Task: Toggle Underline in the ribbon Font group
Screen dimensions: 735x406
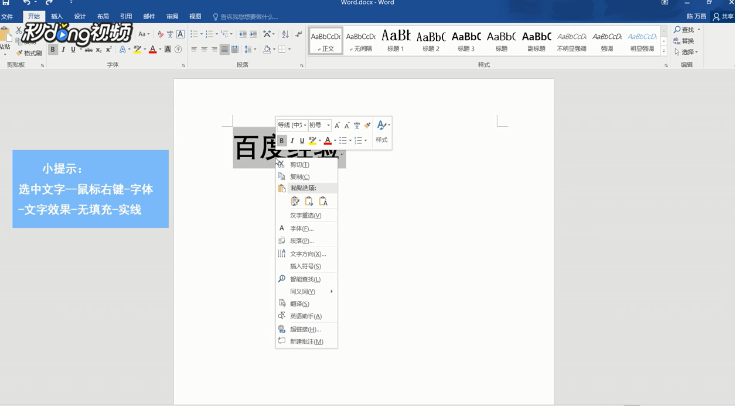Action: tap(73, 49)
